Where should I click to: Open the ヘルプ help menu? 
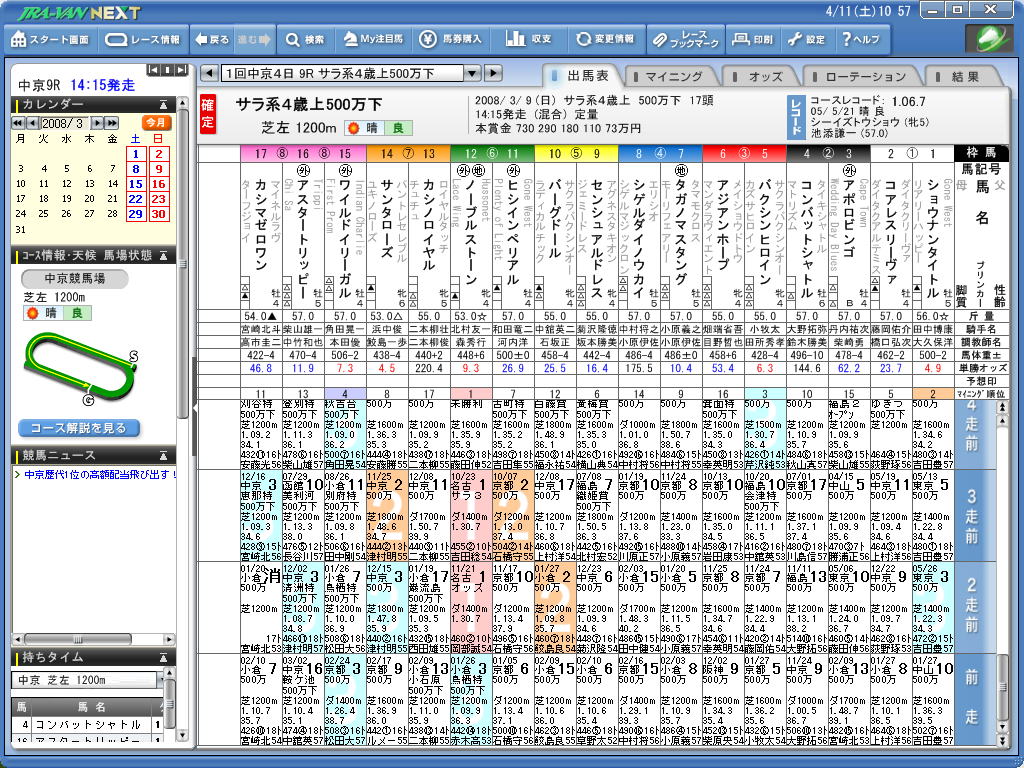coord(861,40)
